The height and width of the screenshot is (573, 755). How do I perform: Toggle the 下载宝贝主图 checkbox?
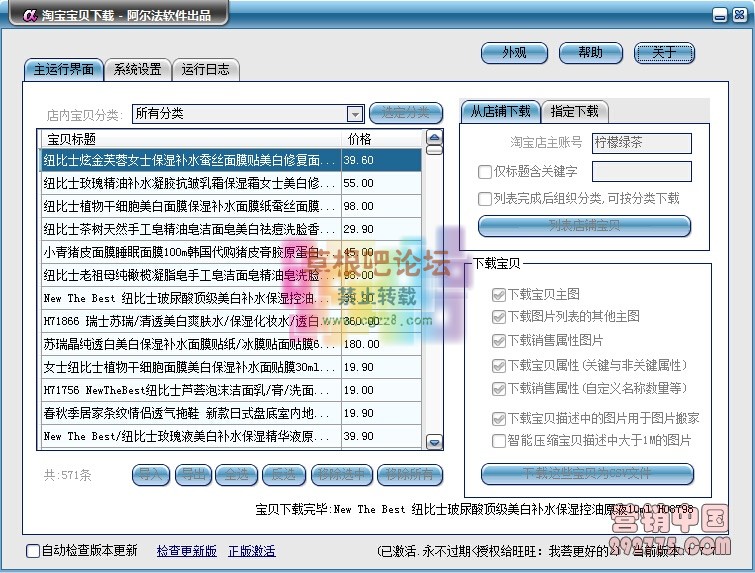coord(499,295)
